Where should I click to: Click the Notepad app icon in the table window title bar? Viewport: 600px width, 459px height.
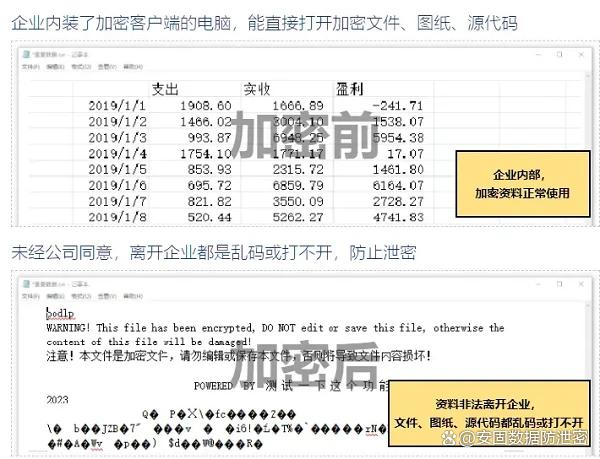[26, 54]
